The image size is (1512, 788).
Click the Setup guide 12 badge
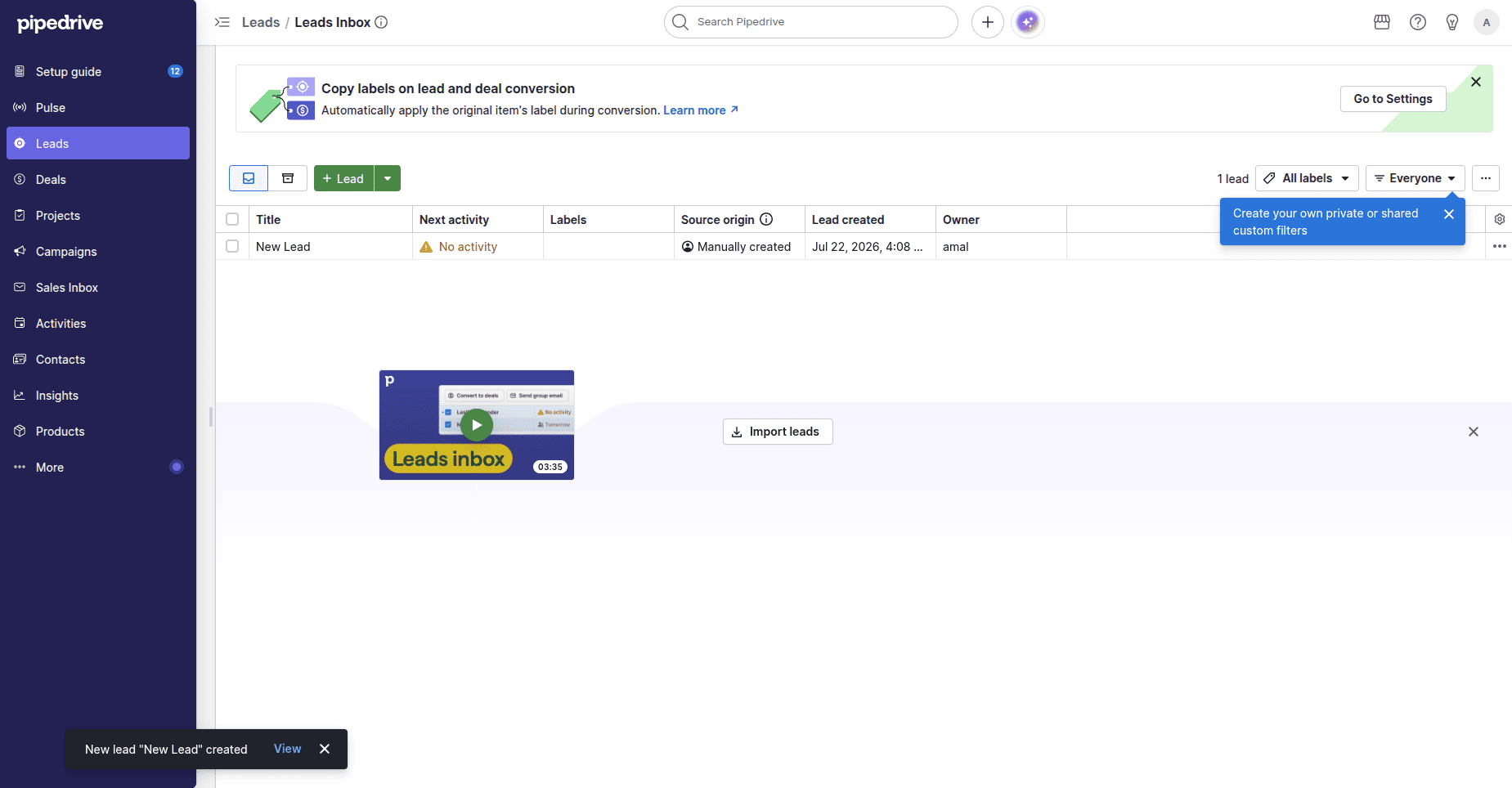[175, 71]
